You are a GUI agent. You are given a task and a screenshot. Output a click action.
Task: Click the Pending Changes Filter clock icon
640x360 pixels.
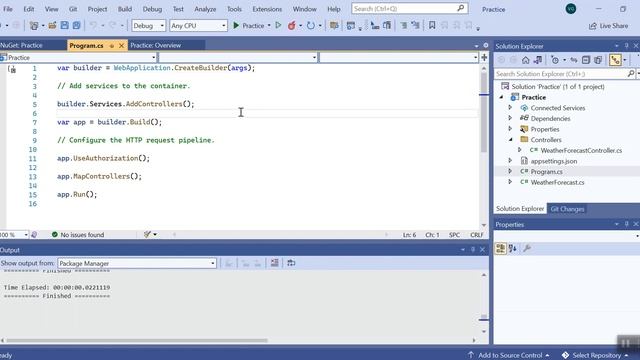tap(555, 60)
